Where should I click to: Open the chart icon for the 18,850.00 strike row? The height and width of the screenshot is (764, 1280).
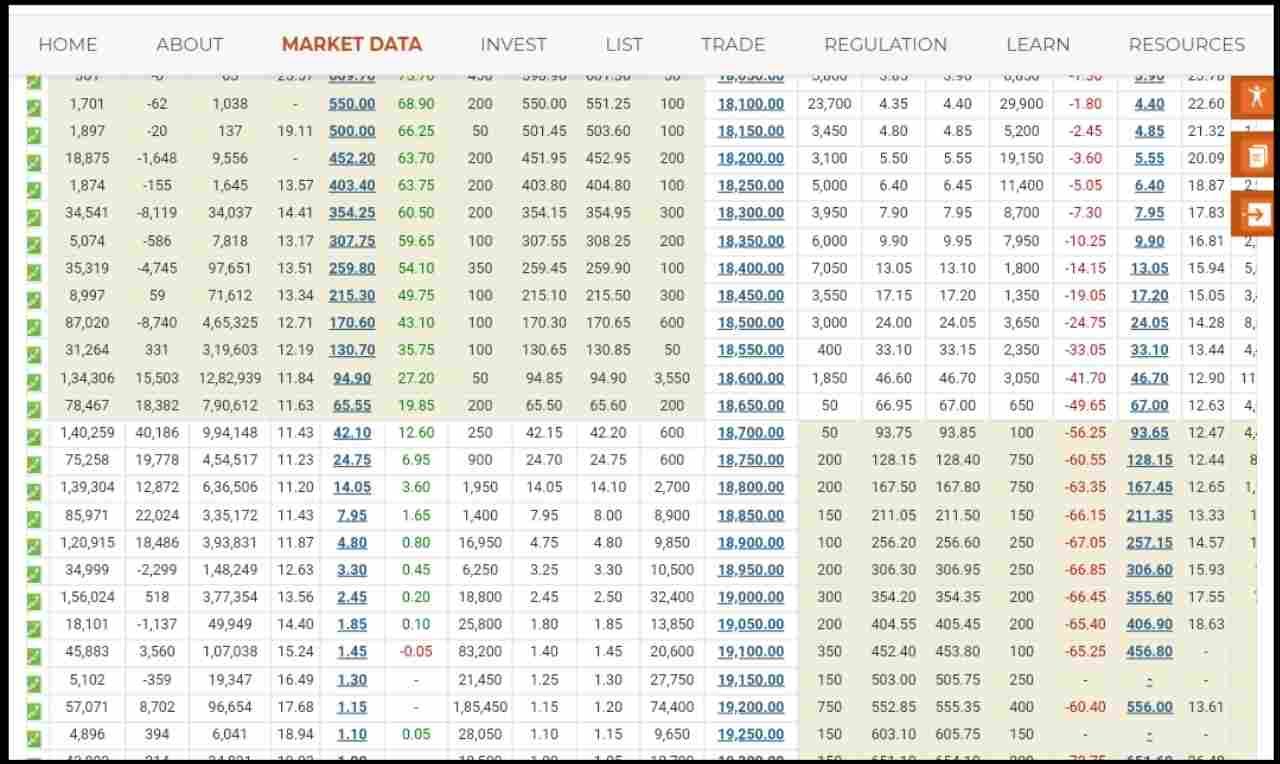(x=34, y=518)
